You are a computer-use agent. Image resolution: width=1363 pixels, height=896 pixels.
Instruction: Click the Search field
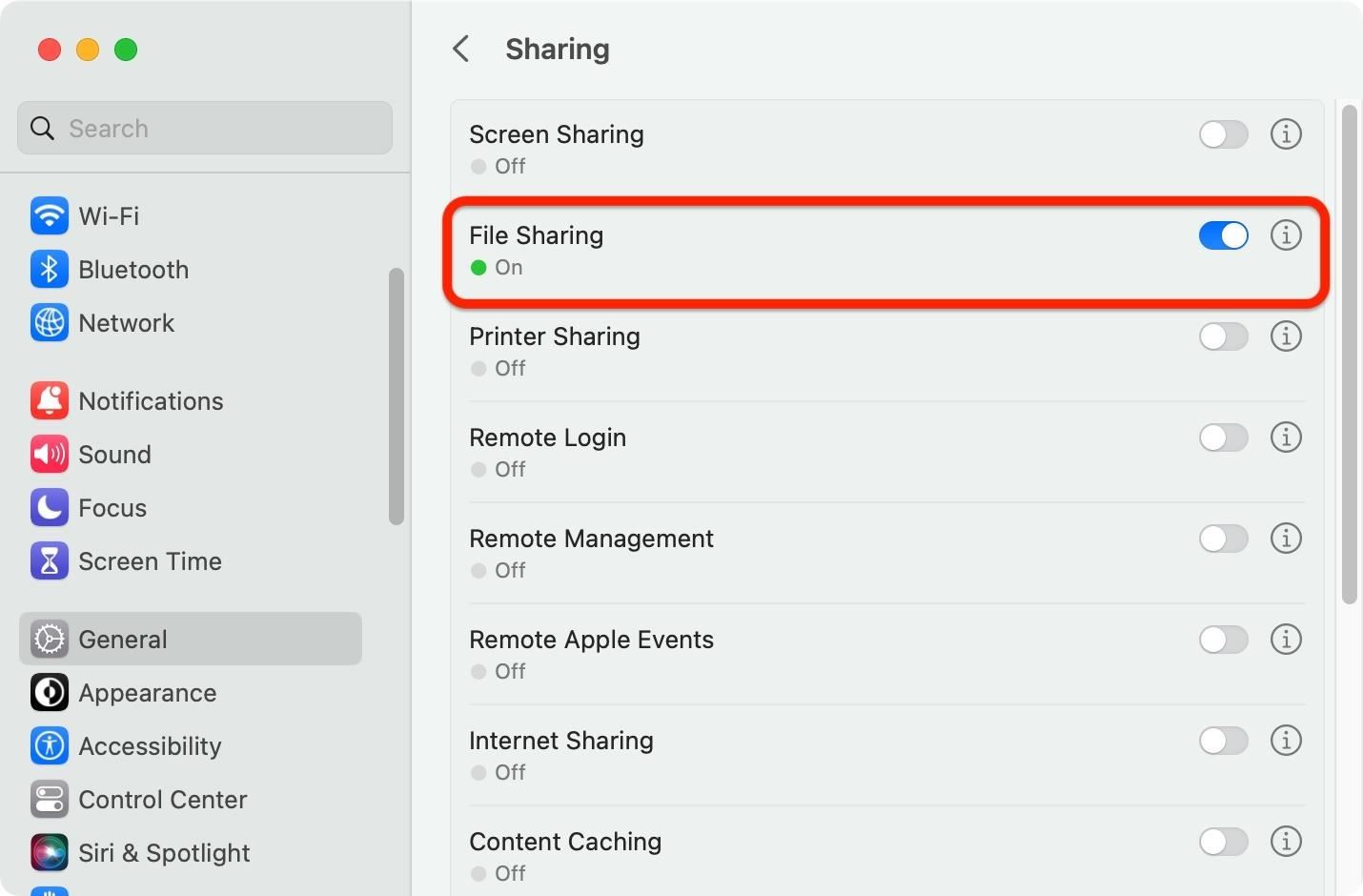[204, 128]
